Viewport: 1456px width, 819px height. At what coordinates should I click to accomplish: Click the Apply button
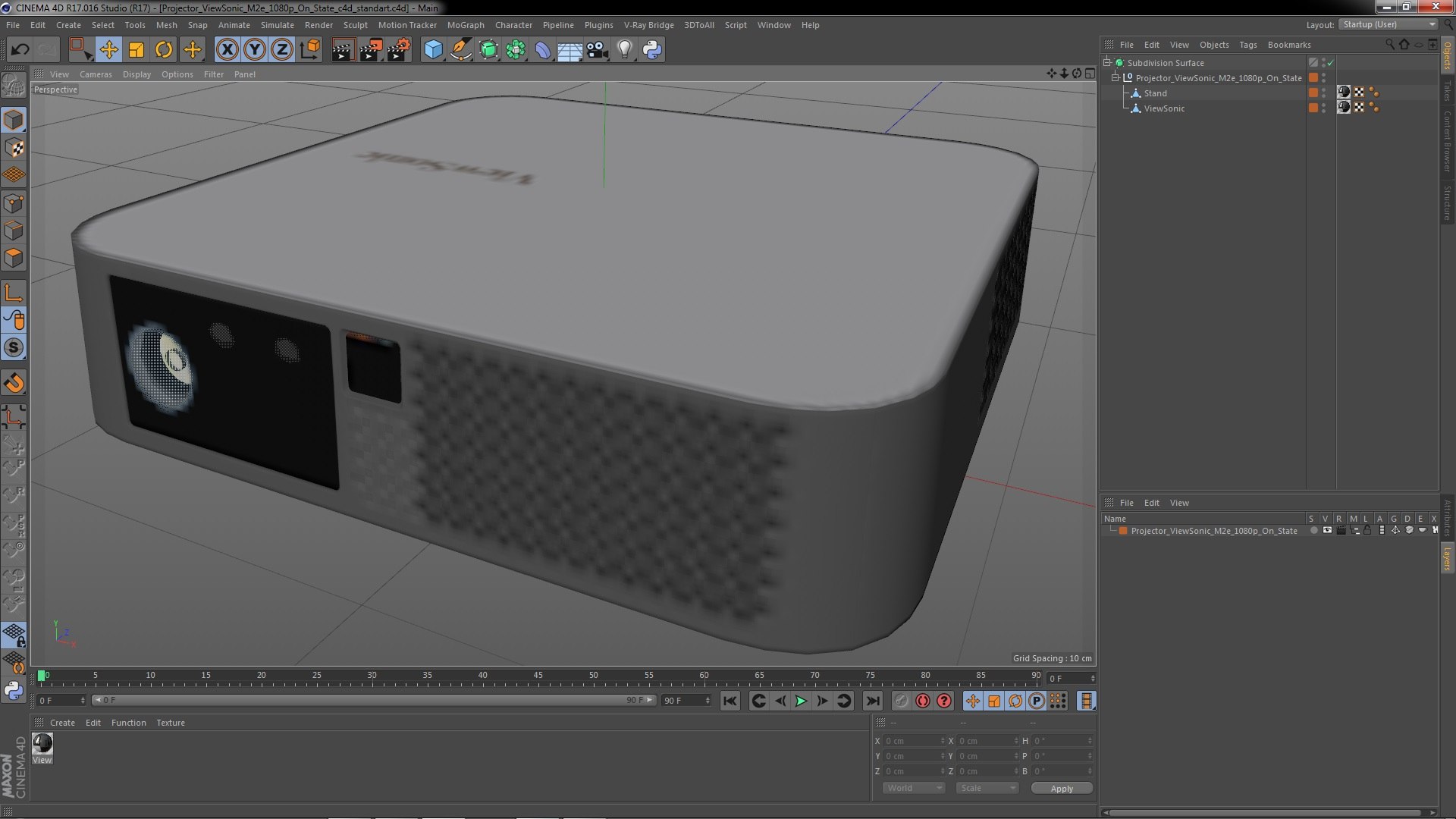[x=1062, y=789]
